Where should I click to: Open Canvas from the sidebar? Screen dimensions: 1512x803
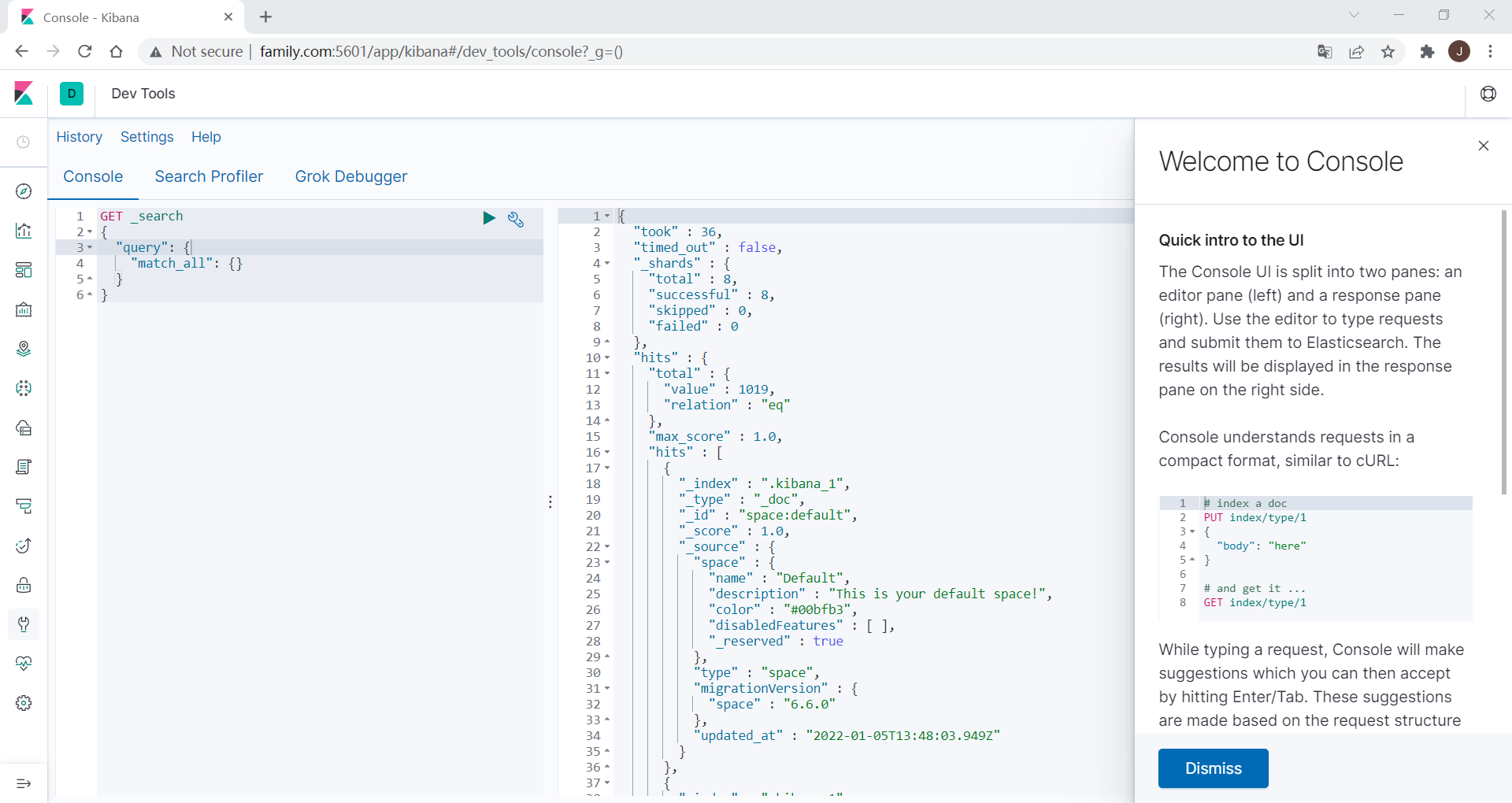(24, 309)
